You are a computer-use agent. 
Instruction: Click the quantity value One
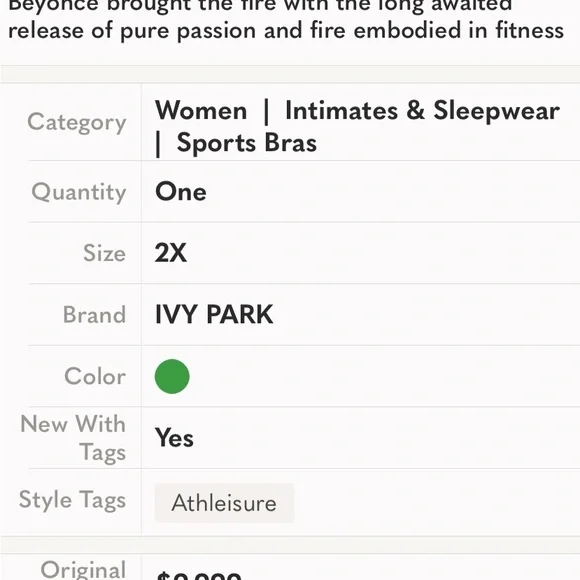coord(181,192)
